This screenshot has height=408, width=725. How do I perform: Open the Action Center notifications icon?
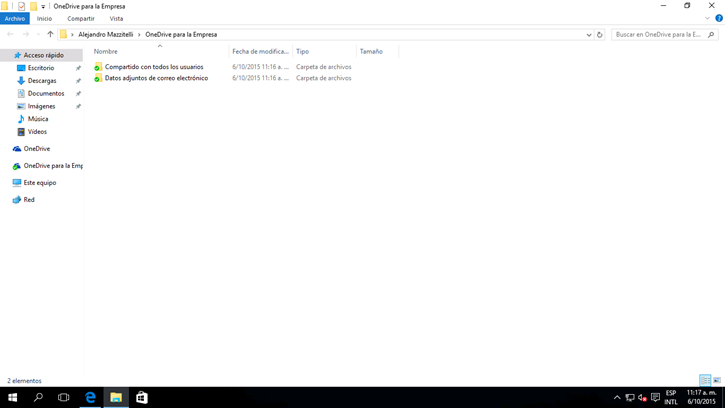(x=655, y=397)
